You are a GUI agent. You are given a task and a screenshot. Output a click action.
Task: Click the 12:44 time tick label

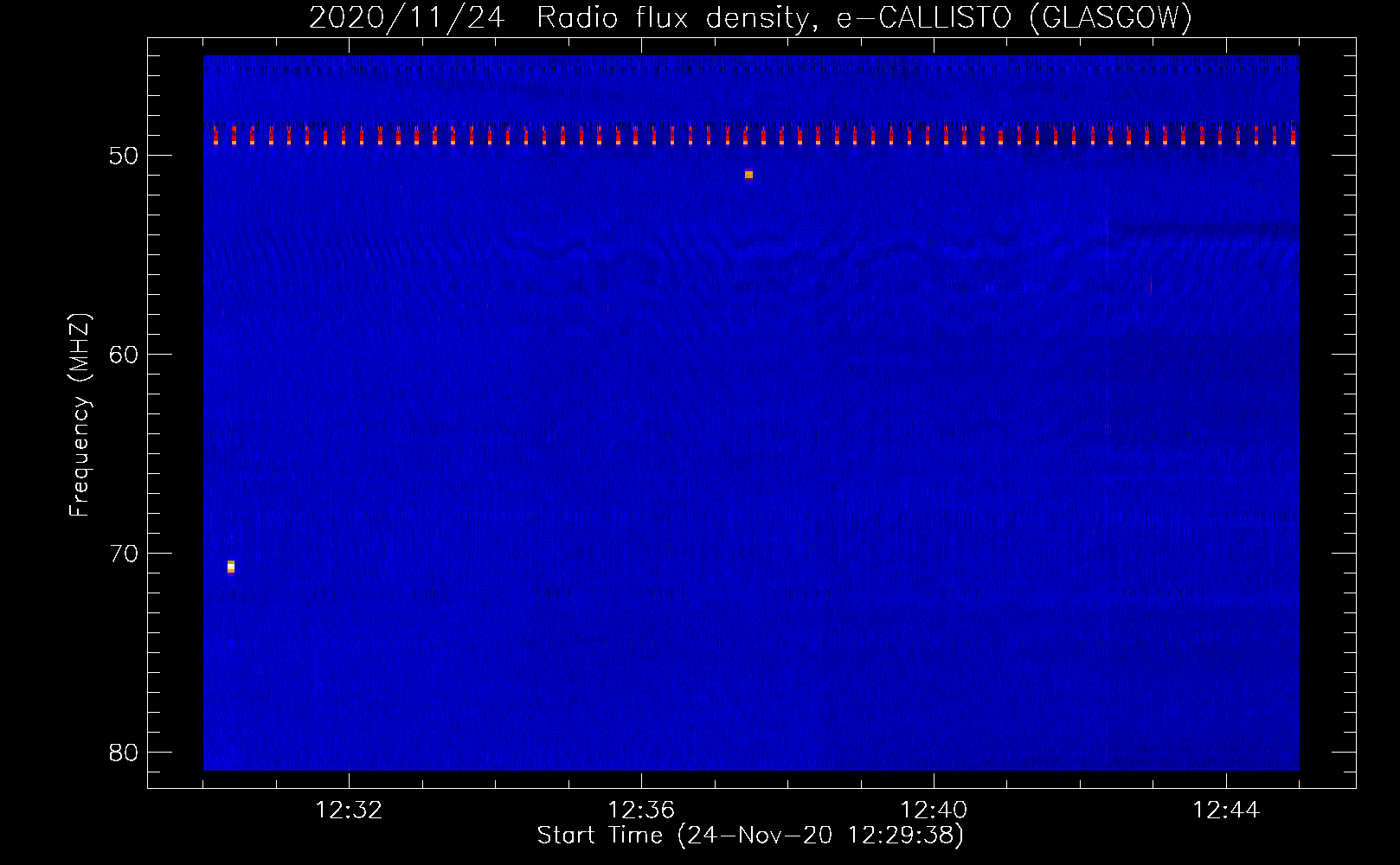coord(1226,811)
